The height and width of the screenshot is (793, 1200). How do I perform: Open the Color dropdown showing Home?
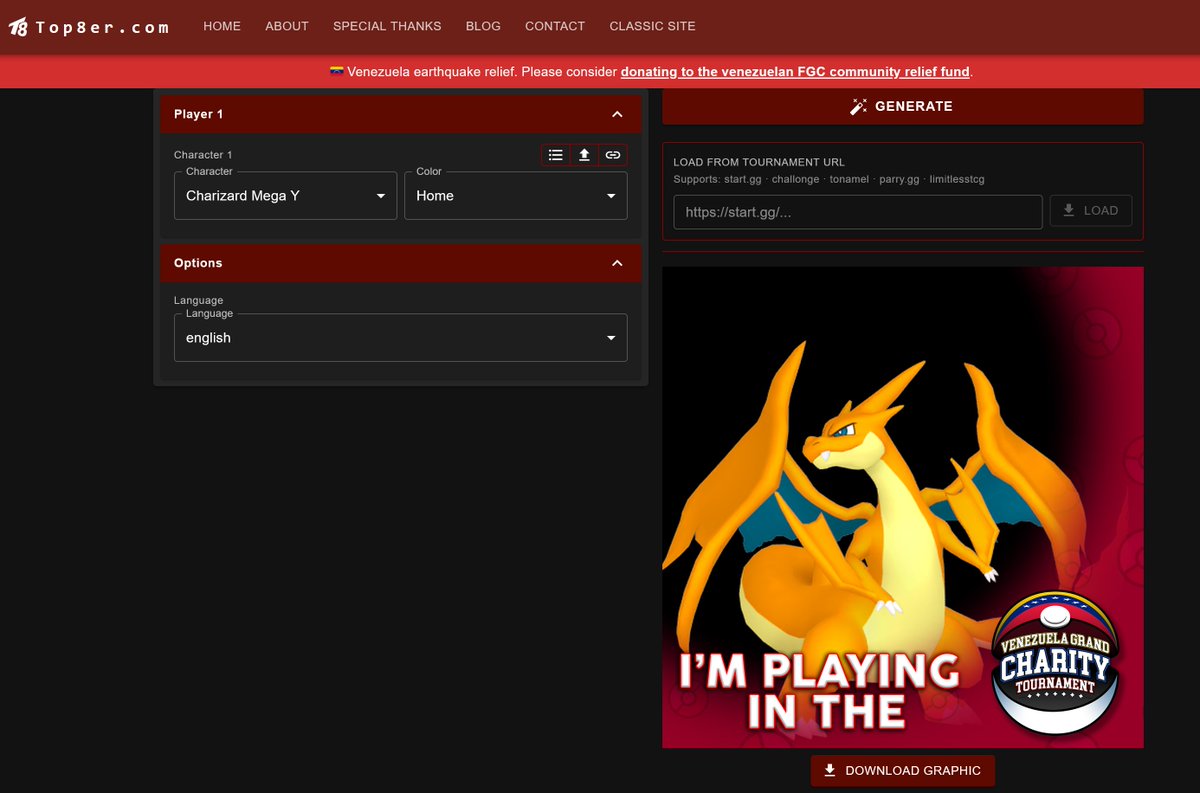516,196
